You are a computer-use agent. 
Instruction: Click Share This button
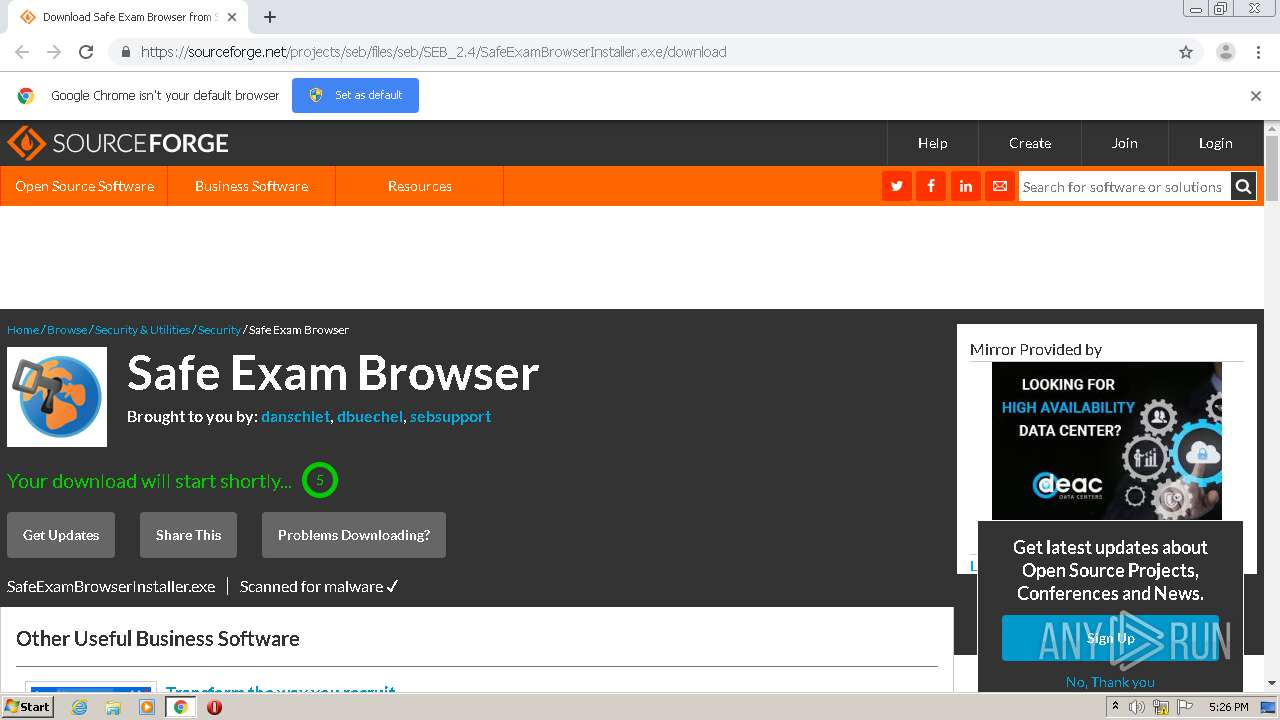pos(188,535)
